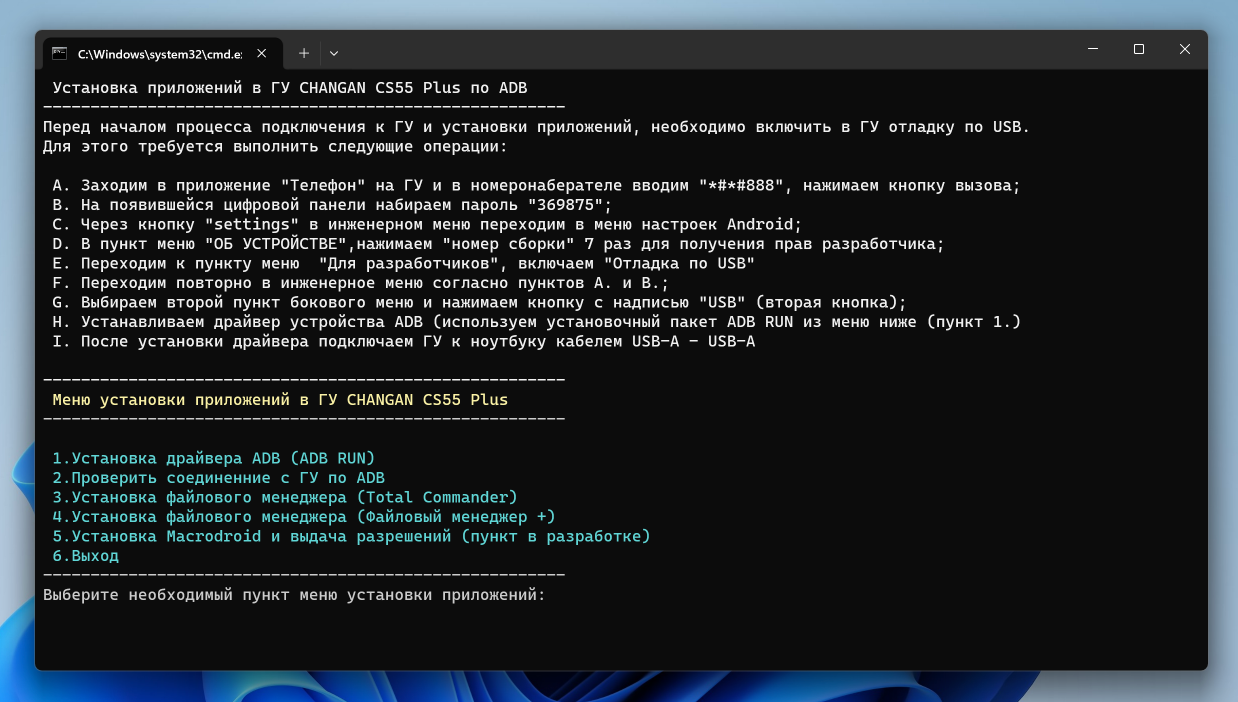Screen dimensions: 1238x702
Task: Click heading 'Меню установки приложений в ГУ CHANGAN CS55 Plus'
Action: [x=280, y=400]
